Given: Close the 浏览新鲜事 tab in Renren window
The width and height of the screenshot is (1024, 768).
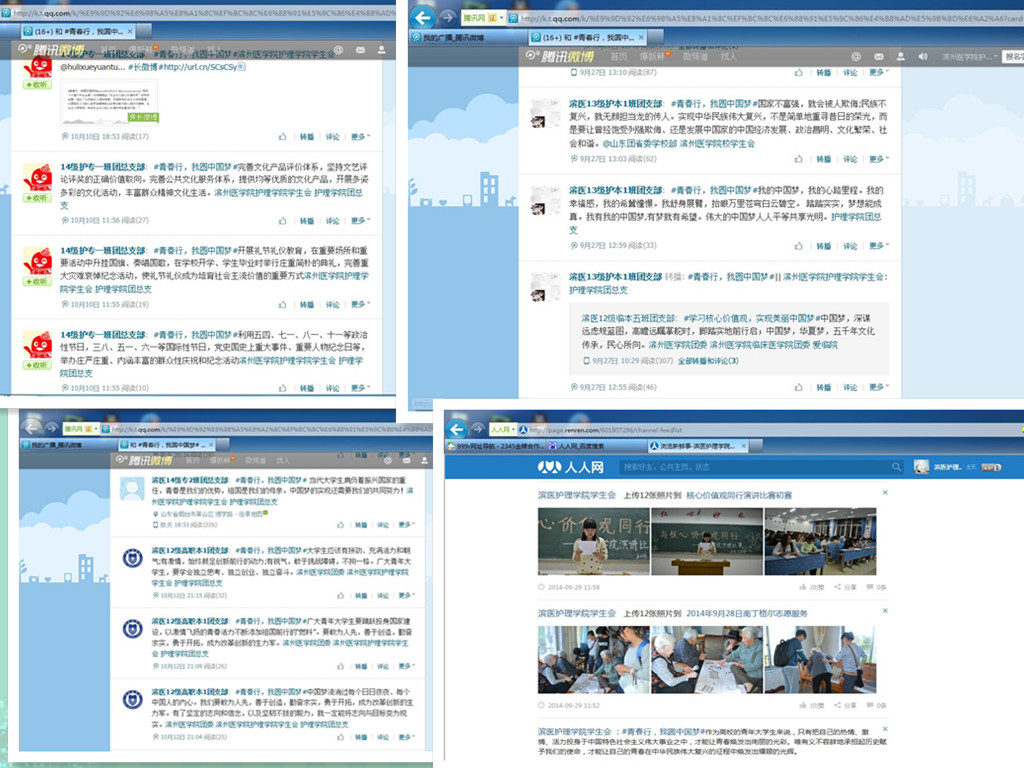Looking at the screenshot, I should (x=744, y=446).
